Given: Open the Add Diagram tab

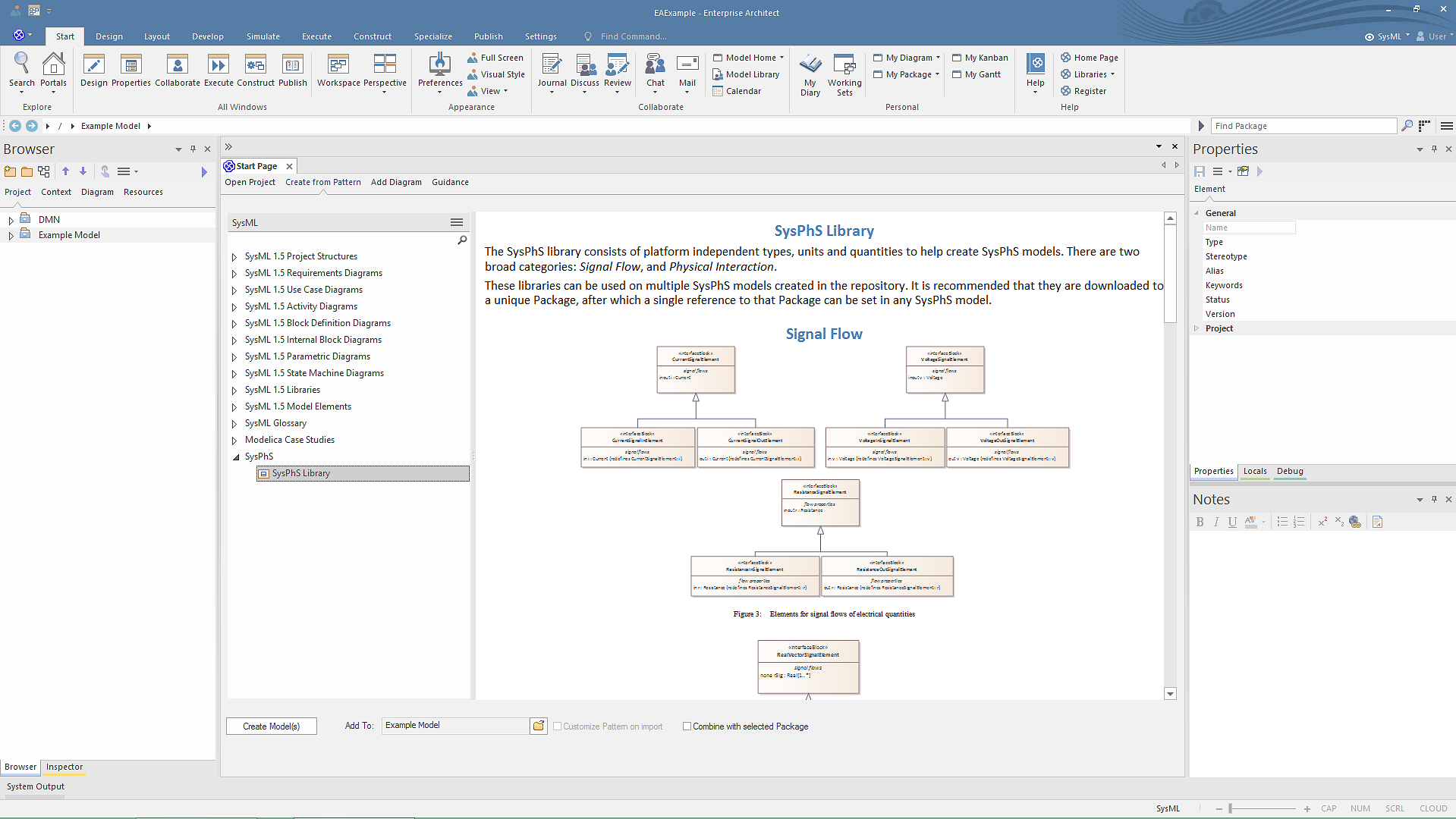Looking at the screenshot, I should 396,182.
